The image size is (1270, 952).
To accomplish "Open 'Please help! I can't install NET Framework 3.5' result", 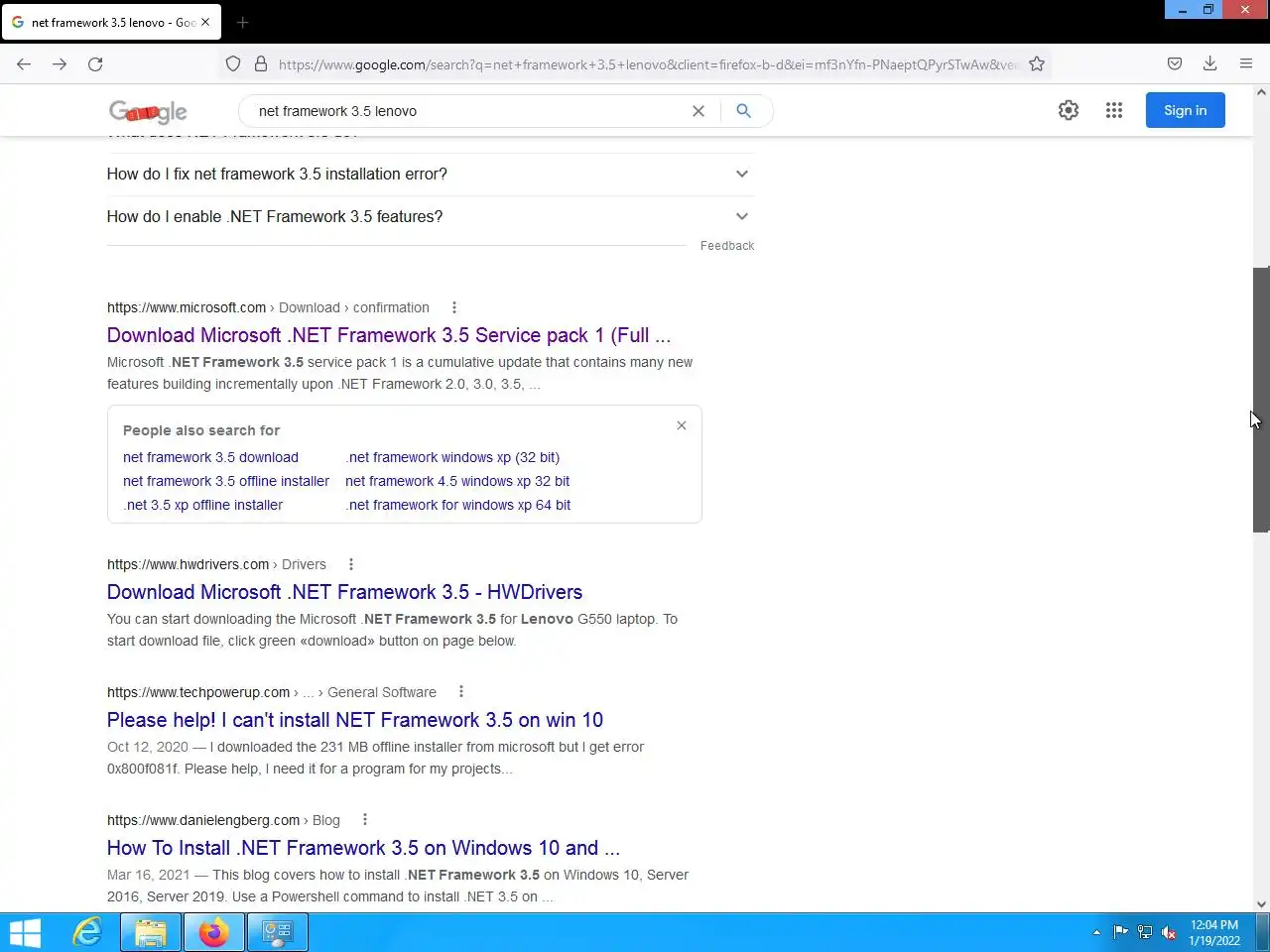I will pyautogui.click(x=355, y=720).
